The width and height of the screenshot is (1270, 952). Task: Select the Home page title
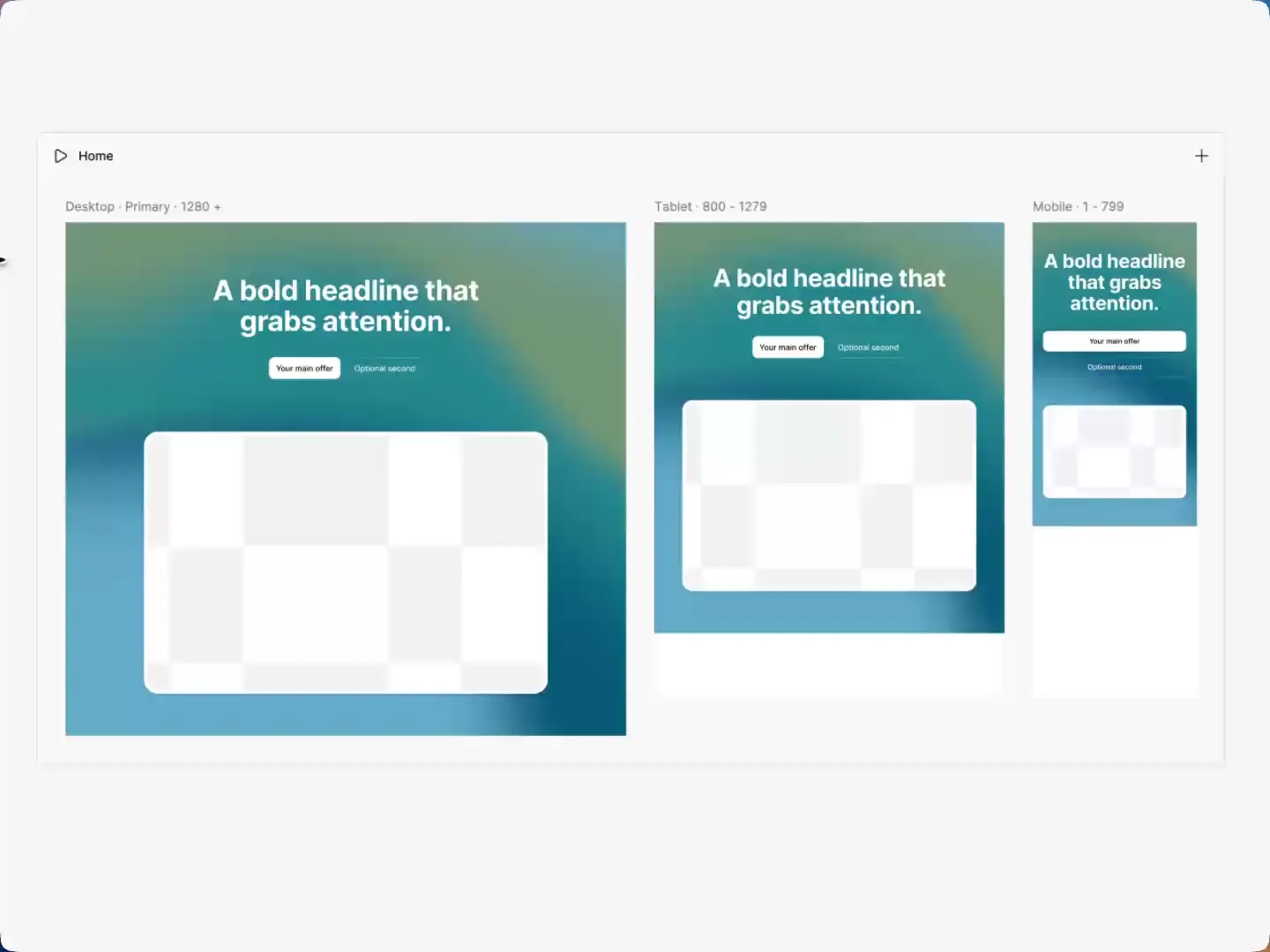coord(95,156)
